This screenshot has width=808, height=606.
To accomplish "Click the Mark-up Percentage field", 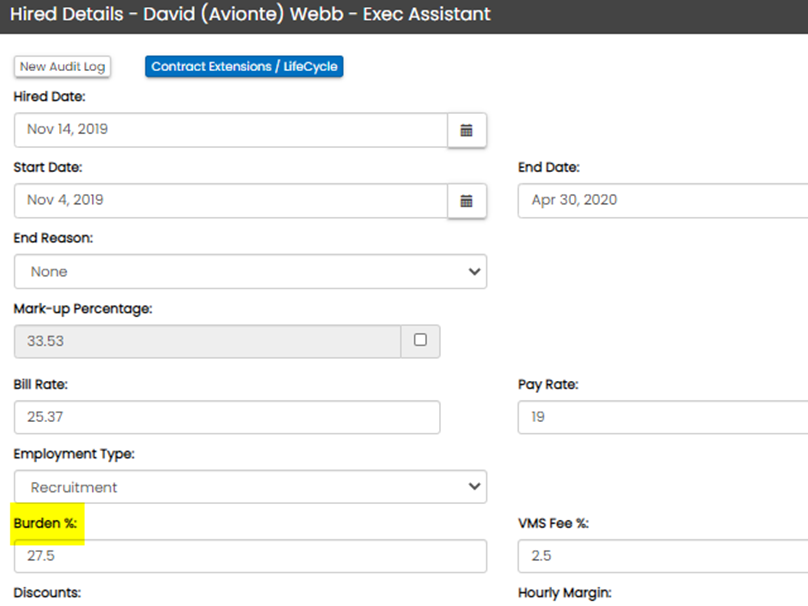I will click(208, 341).
